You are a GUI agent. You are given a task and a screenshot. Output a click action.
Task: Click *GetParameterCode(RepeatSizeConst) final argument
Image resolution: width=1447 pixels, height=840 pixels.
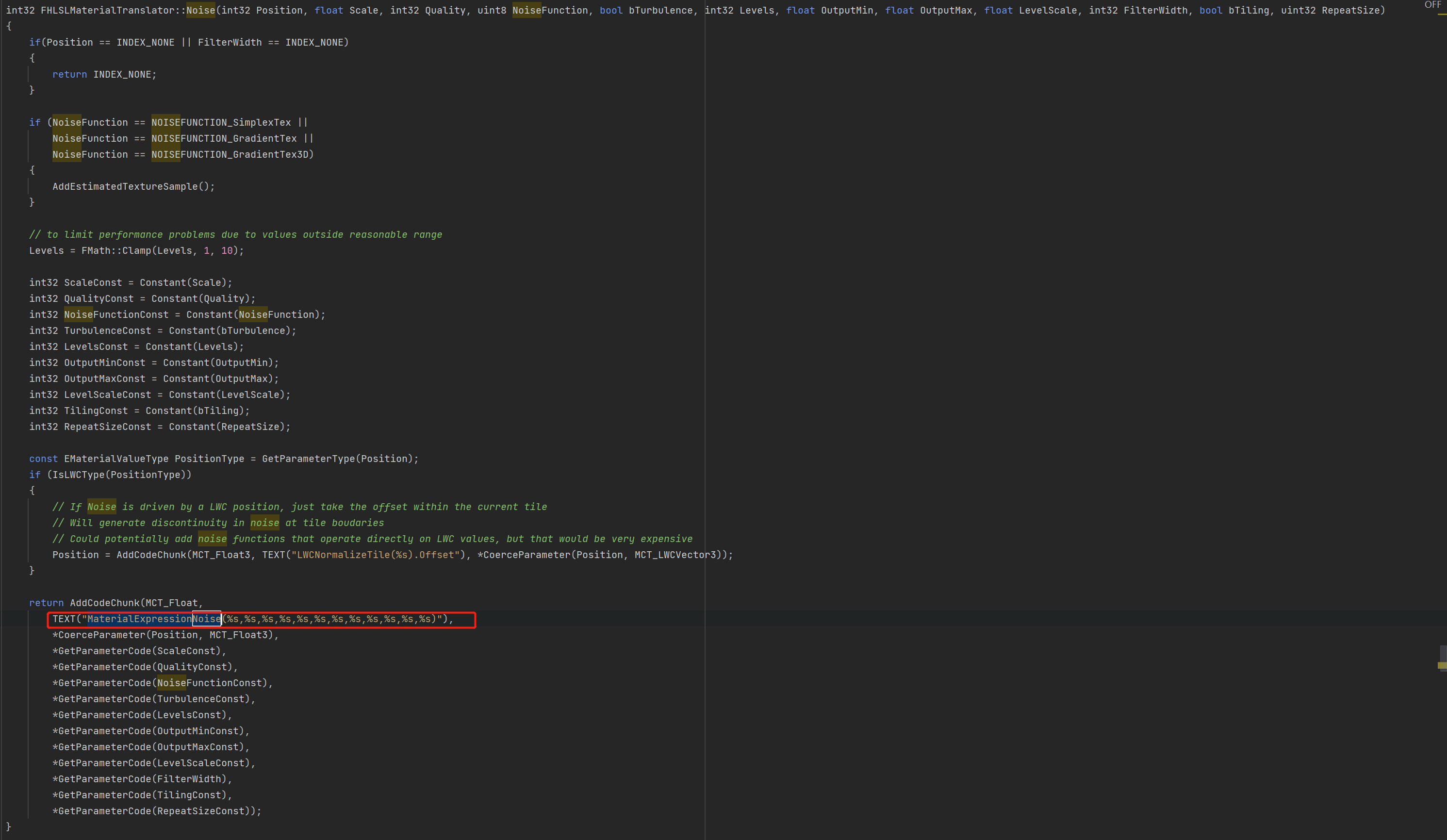point(156,811)
